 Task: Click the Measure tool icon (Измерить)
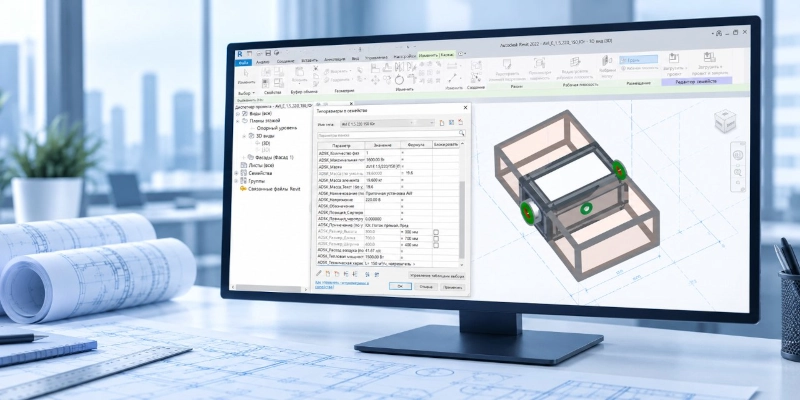453,78
